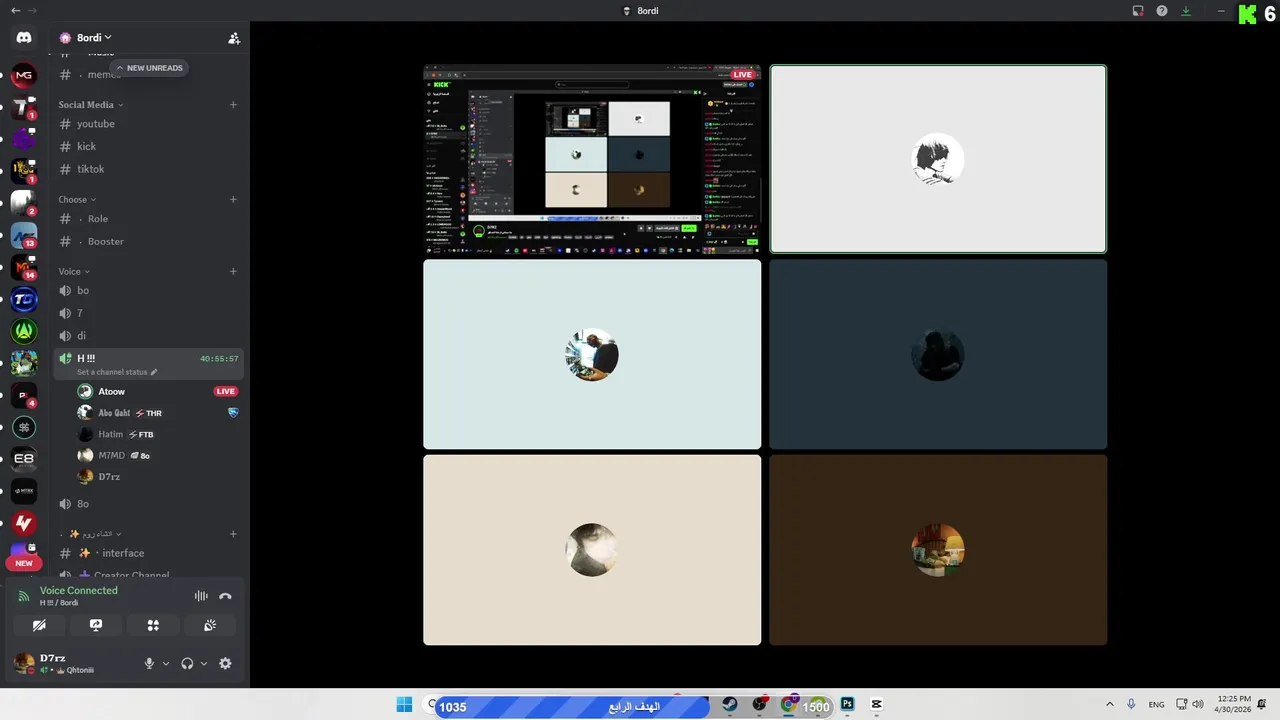Open the soundboard icon
This screenshot has width=1280, height=720.
pyautogui.click(x=210, y=625)
